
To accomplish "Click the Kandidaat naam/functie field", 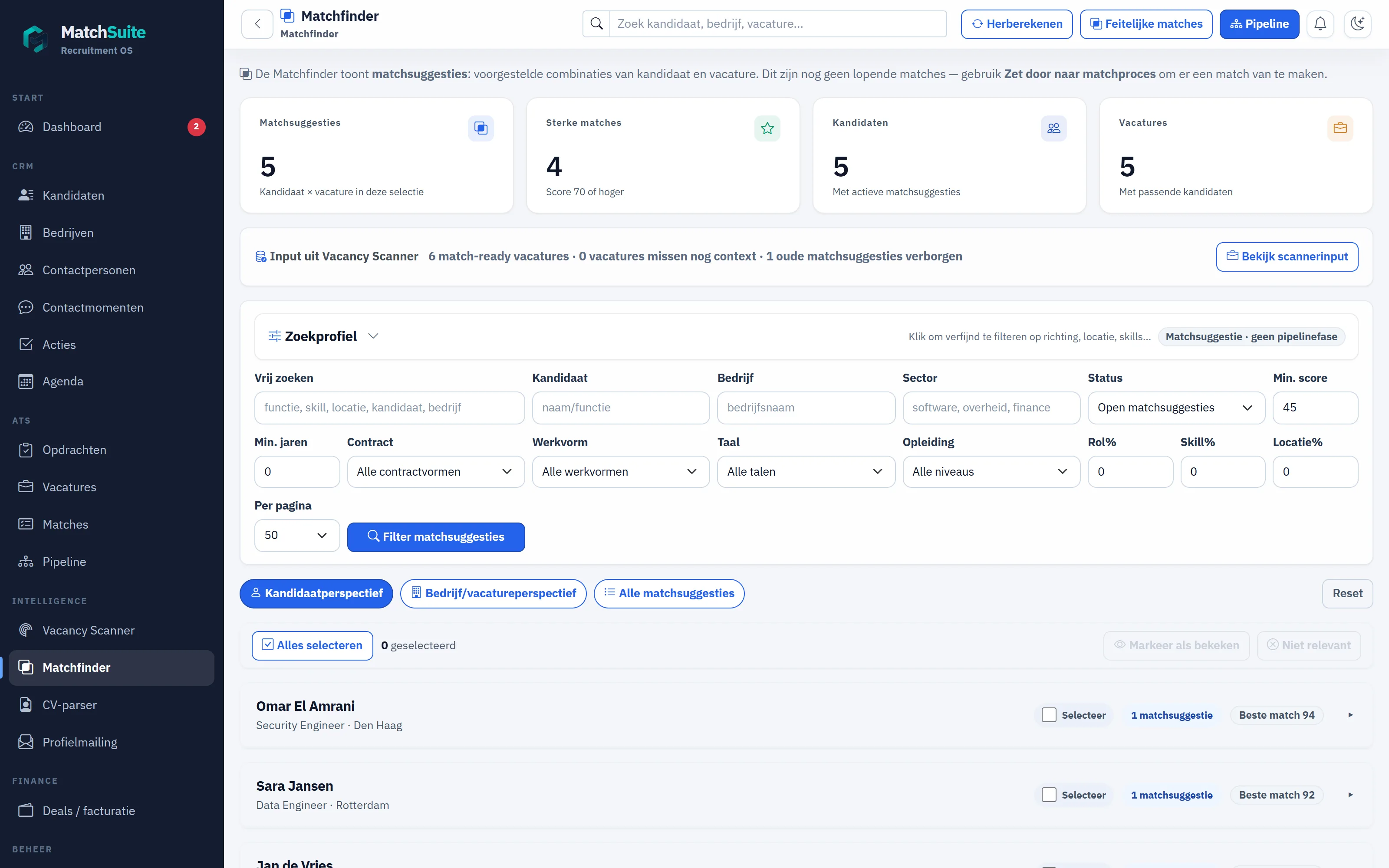I will click(x=620, y=408).
